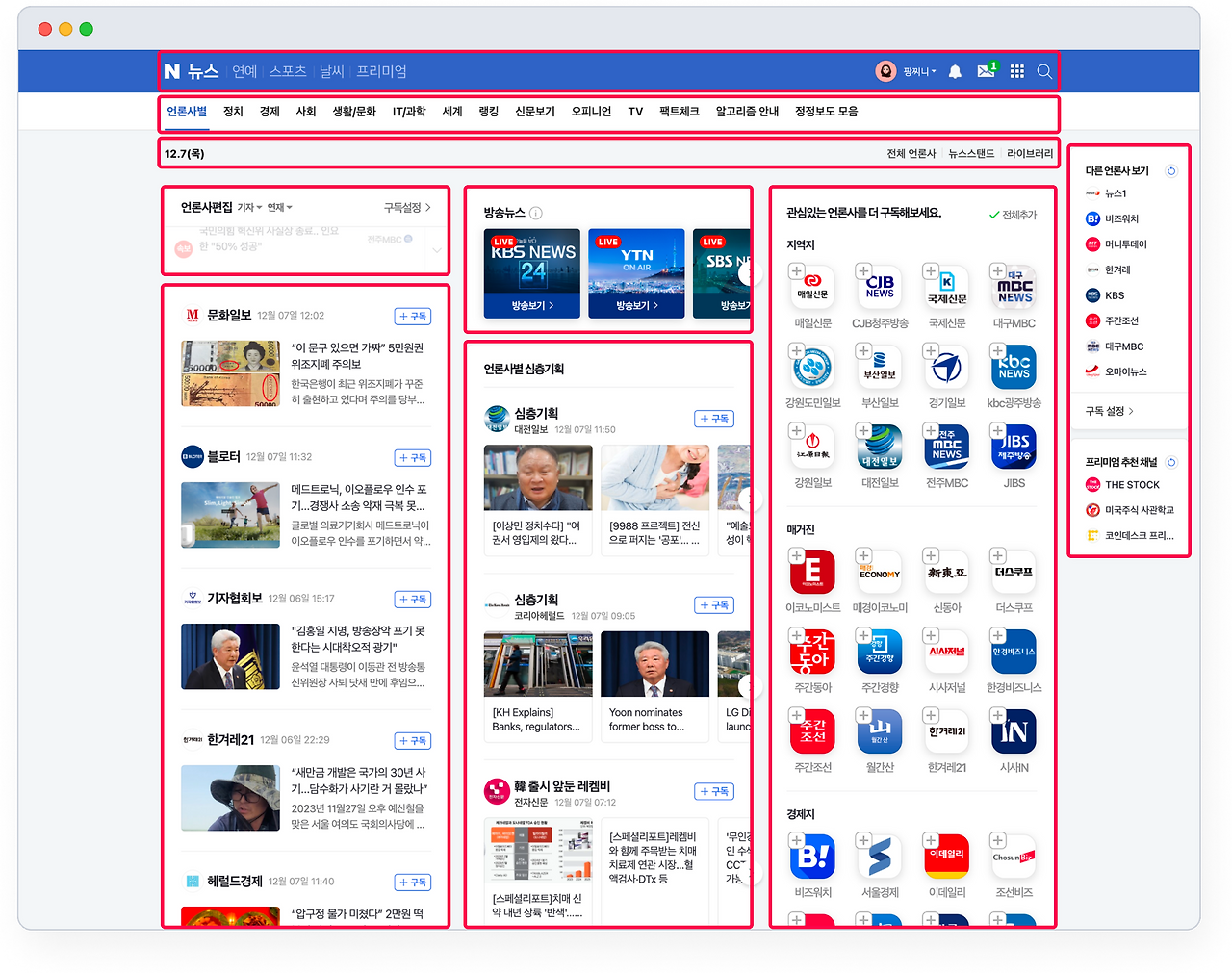Click the 주간동아 magazine logo

(813, 653)
